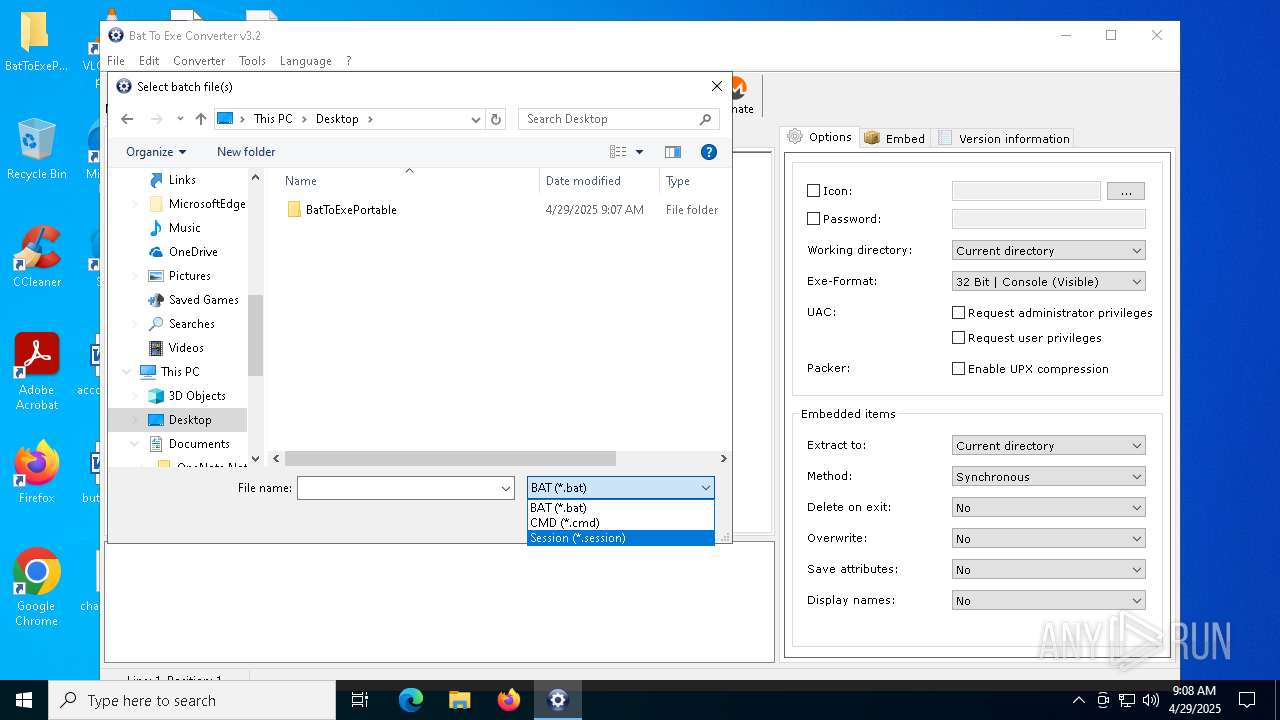Open Display names dropdown
Screen dimensions: 1280x720
(x=1049, y=601)
